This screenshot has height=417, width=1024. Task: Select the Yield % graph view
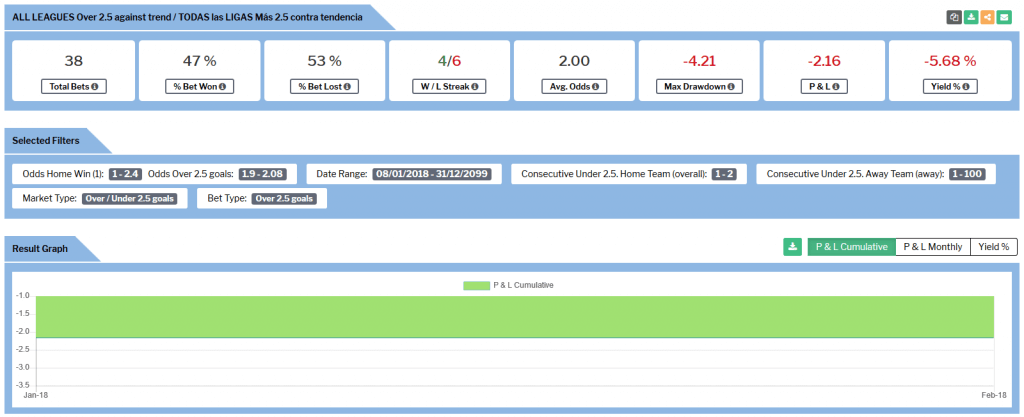[x=994, y=246]
